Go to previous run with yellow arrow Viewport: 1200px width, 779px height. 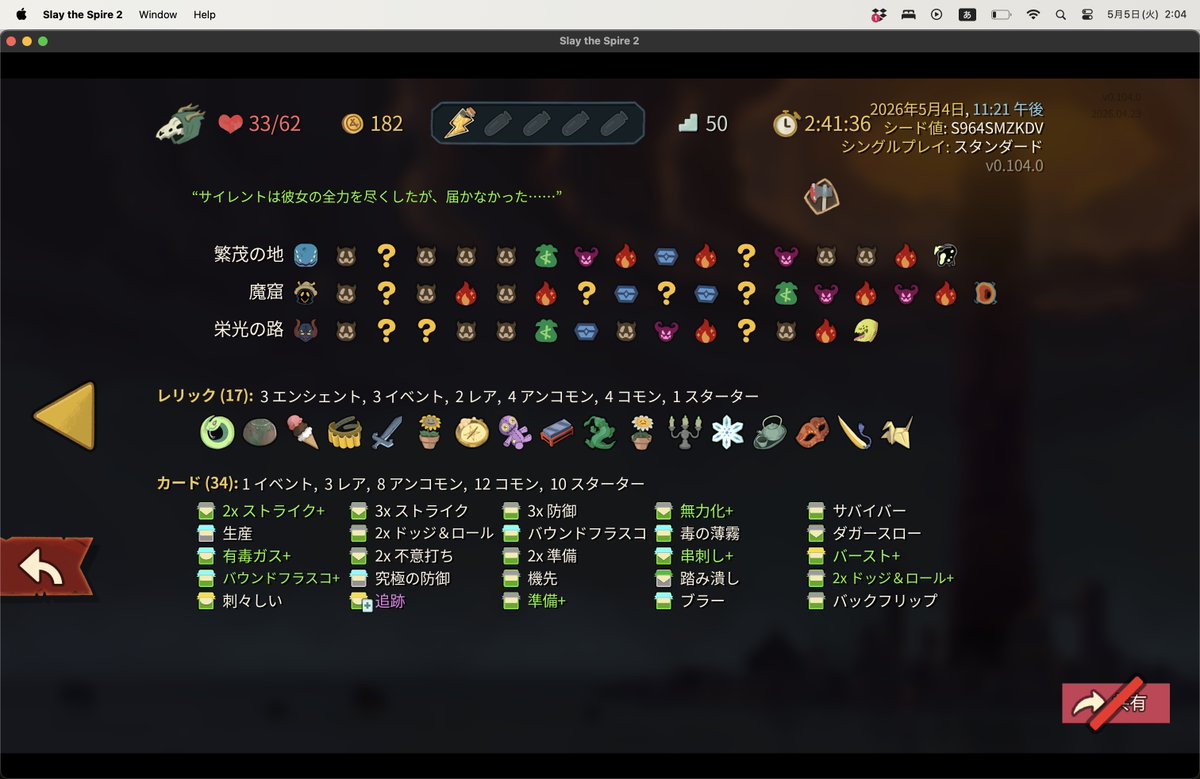point(65,416)
